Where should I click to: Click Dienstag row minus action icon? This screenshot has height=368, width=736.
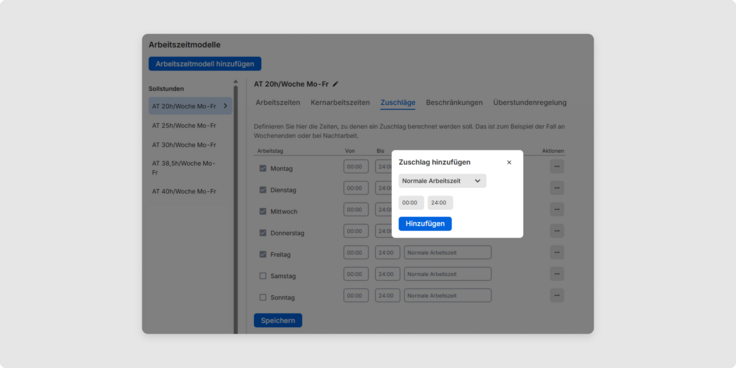pyautogui.click(x=557, y=188)
